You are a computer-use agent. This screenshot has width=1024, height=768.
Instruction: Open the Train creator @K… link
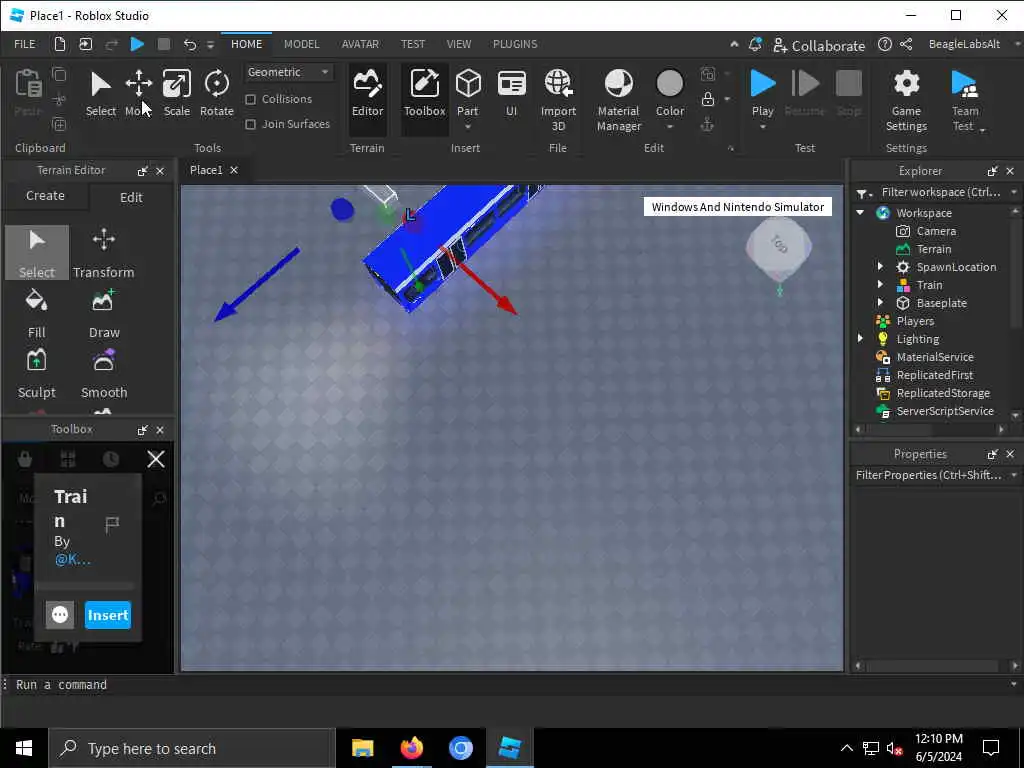[72, 560]
